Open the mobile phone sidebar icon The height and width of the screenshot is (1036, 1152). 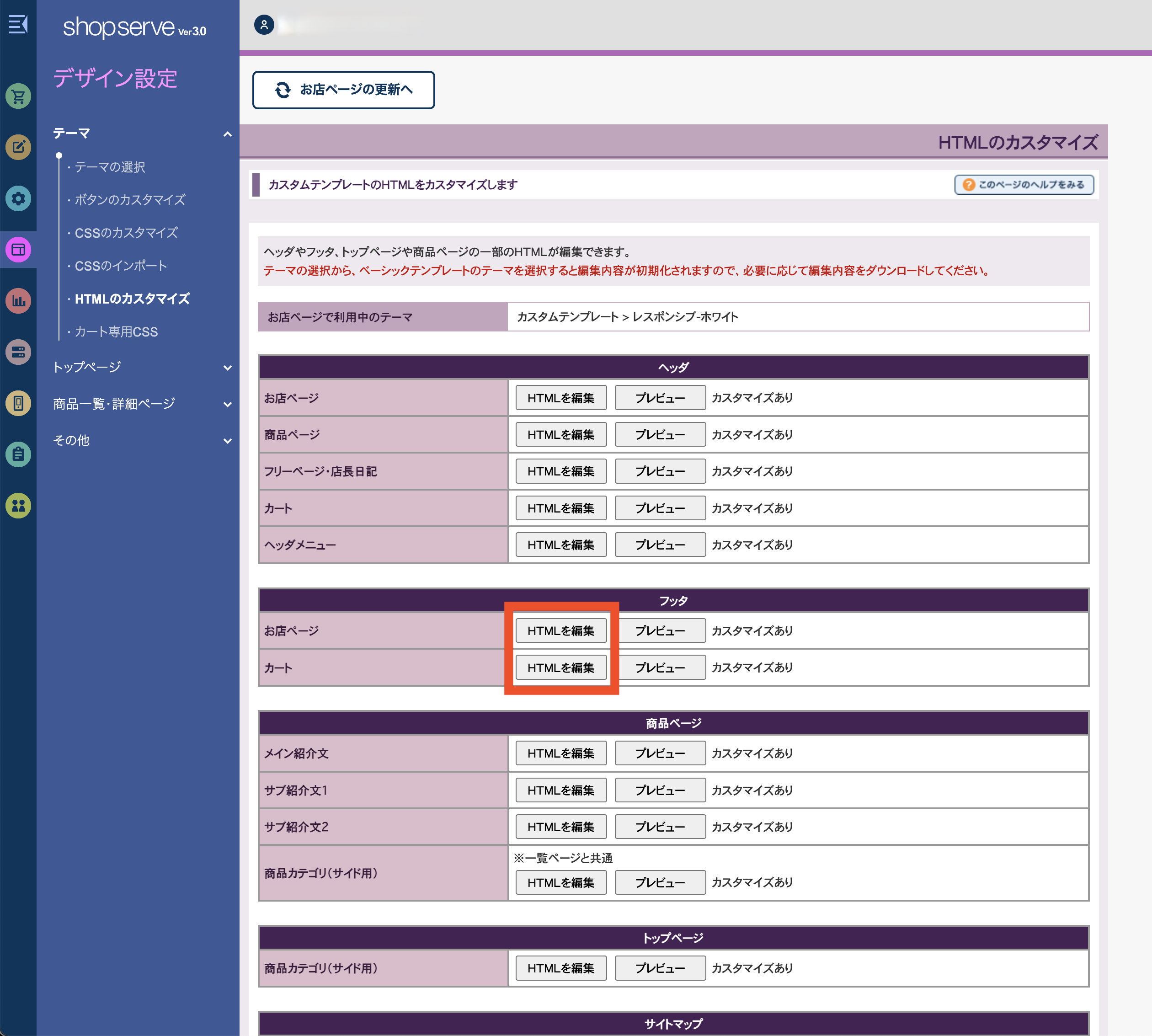point(18,403)
